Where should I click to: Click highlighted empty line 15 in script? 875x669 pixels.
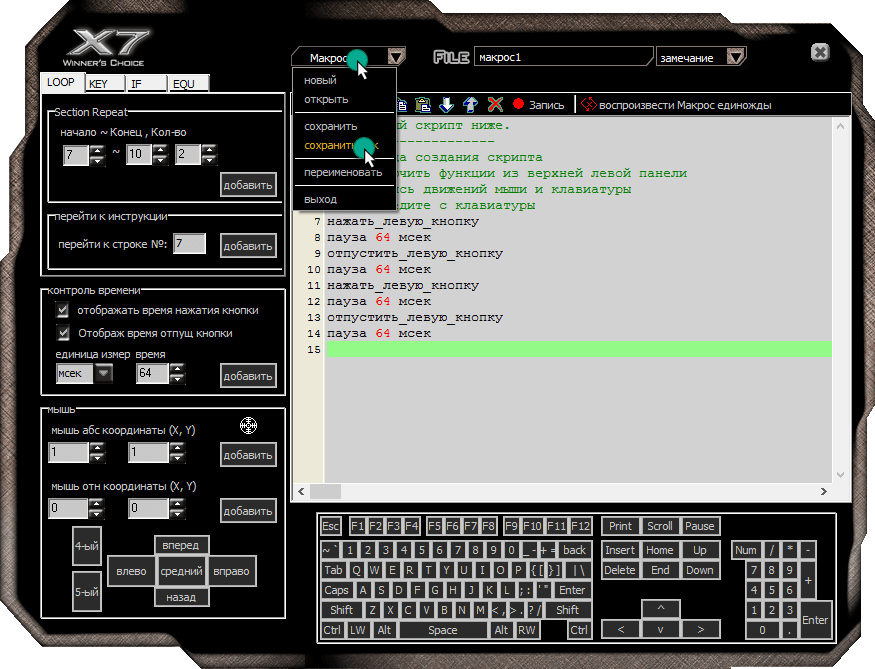click(579, 349)
